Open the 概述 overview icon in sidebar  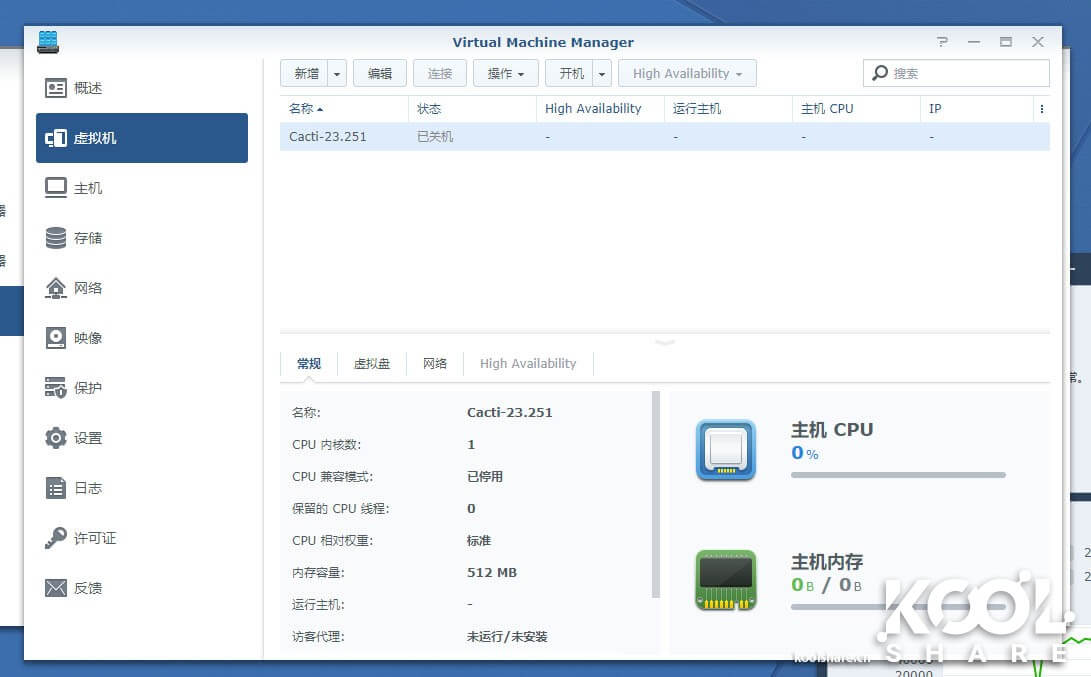point(56,88)
